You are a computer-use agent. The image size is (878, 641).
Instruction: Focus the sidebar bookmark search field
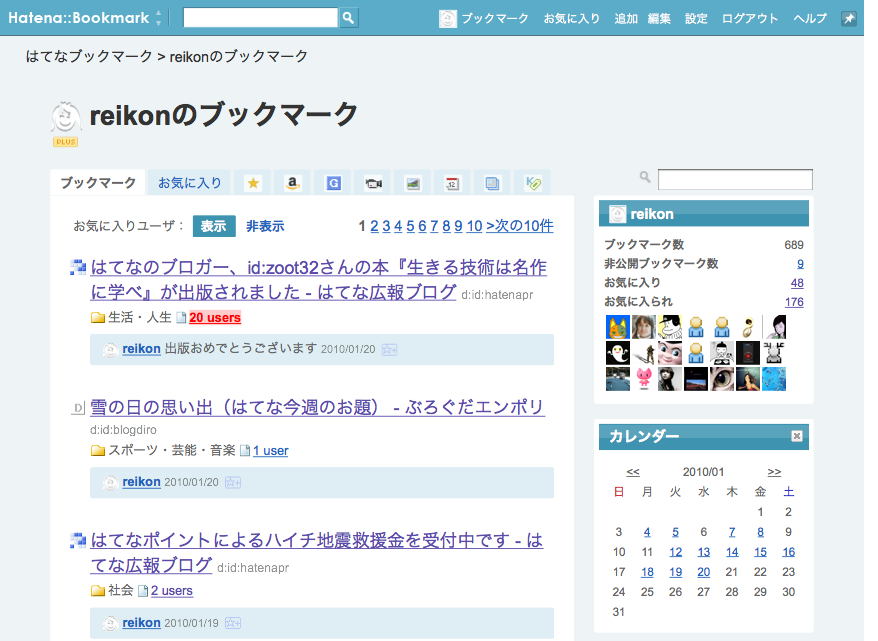pyautogui.click(x=735, y=180)
